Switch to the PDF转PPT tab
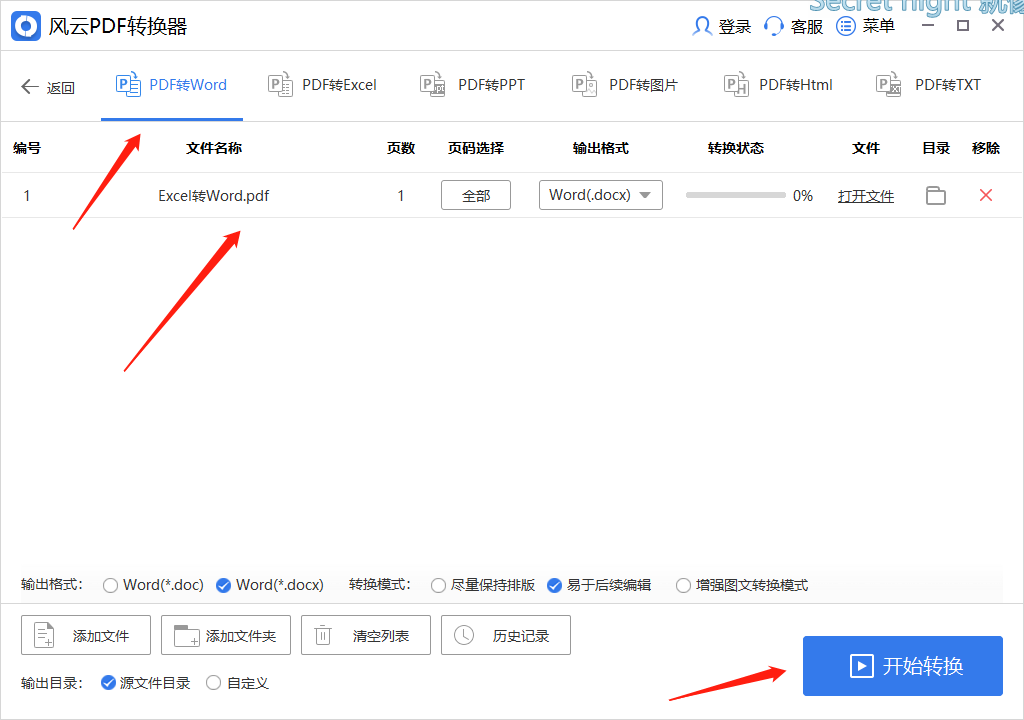Image resolution: width=1024 pixels, height=720 pixels. [473, 85]
